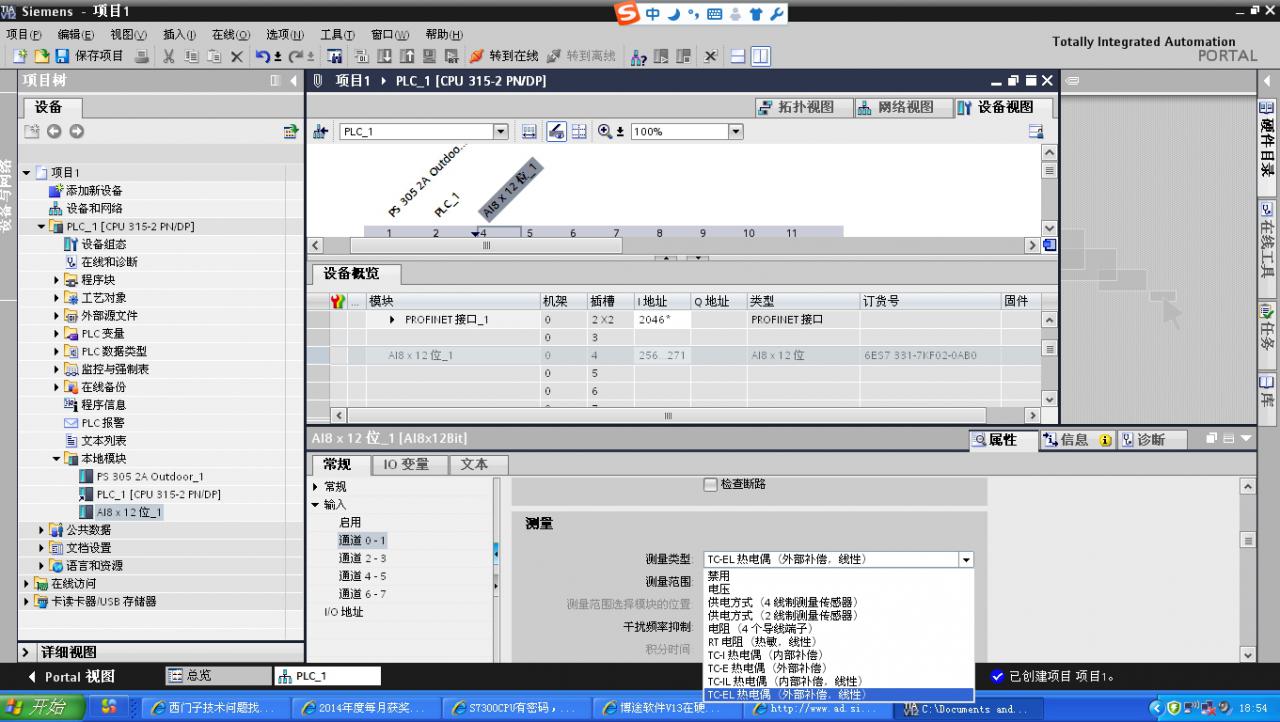This screenshot has width=1280, height=722.
Task: Click the Print toolbar icon
Action: pyautogui.click(x=141, y=57)
